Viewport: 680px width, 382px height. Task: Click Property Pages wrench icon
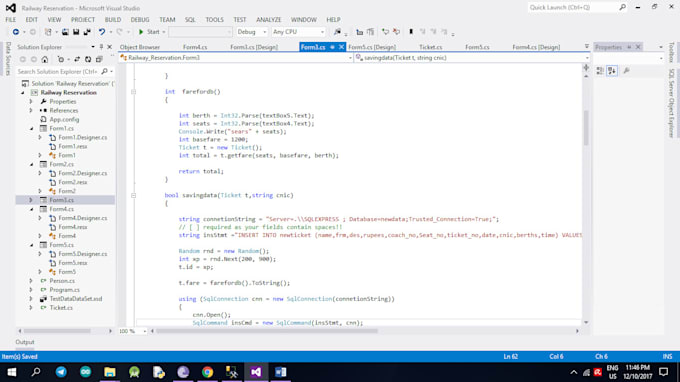click(x=627, y=71)
